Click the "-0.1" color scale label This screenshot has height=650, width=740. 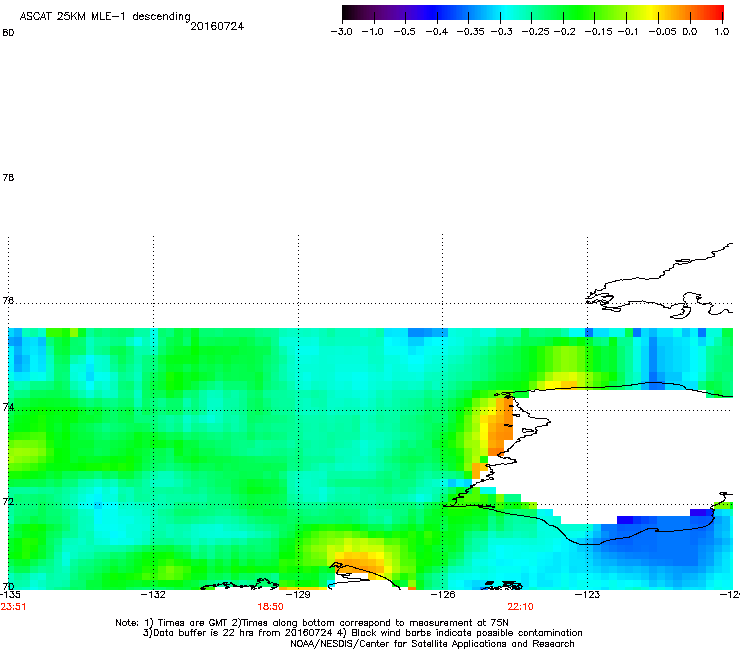(627, 32)
